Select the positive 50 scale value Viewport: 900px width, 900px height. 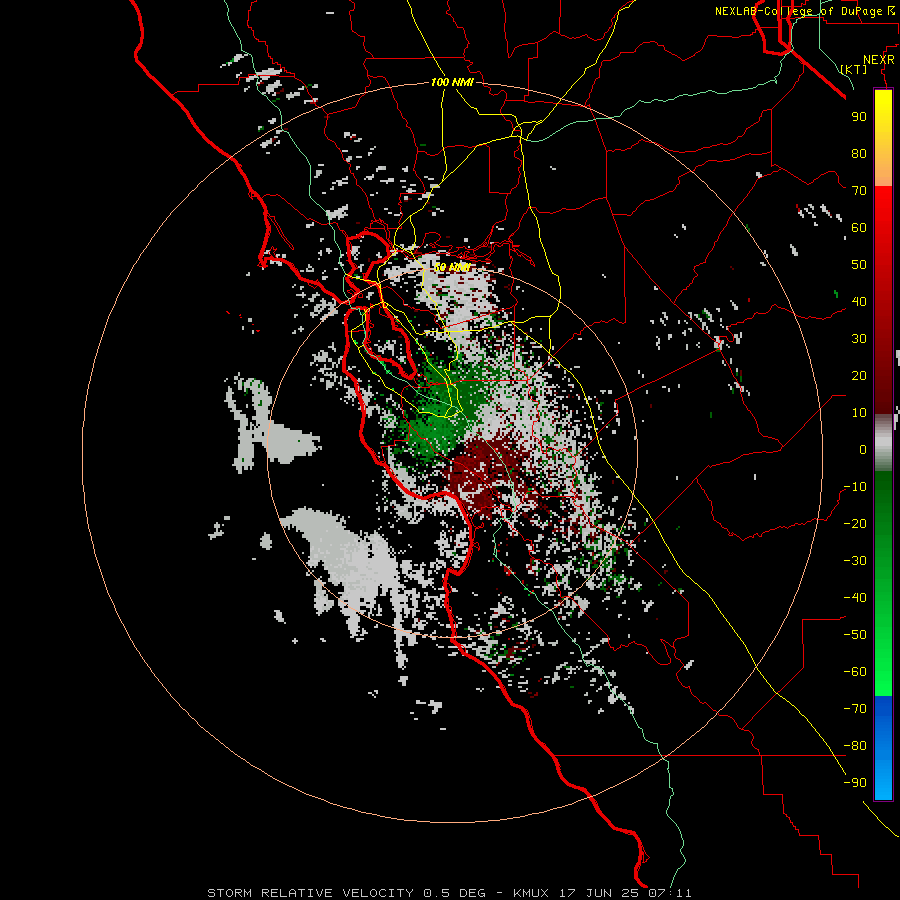[x=859, y=265]
